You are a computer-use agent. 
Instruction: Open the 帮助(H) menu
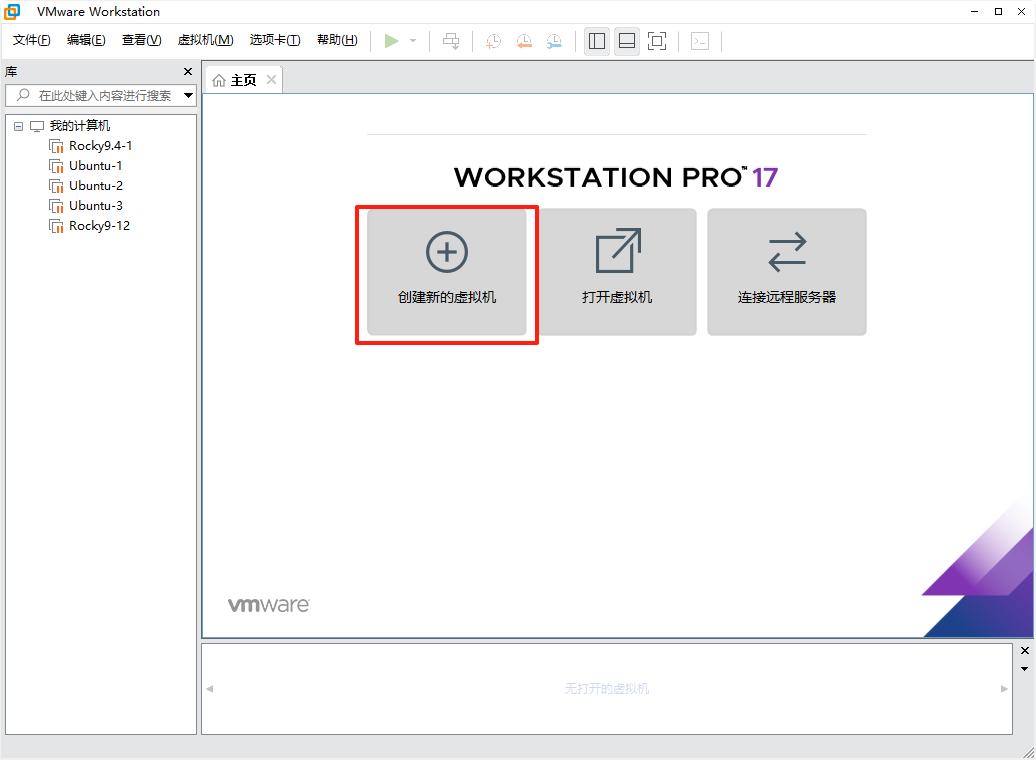[337, 40]
